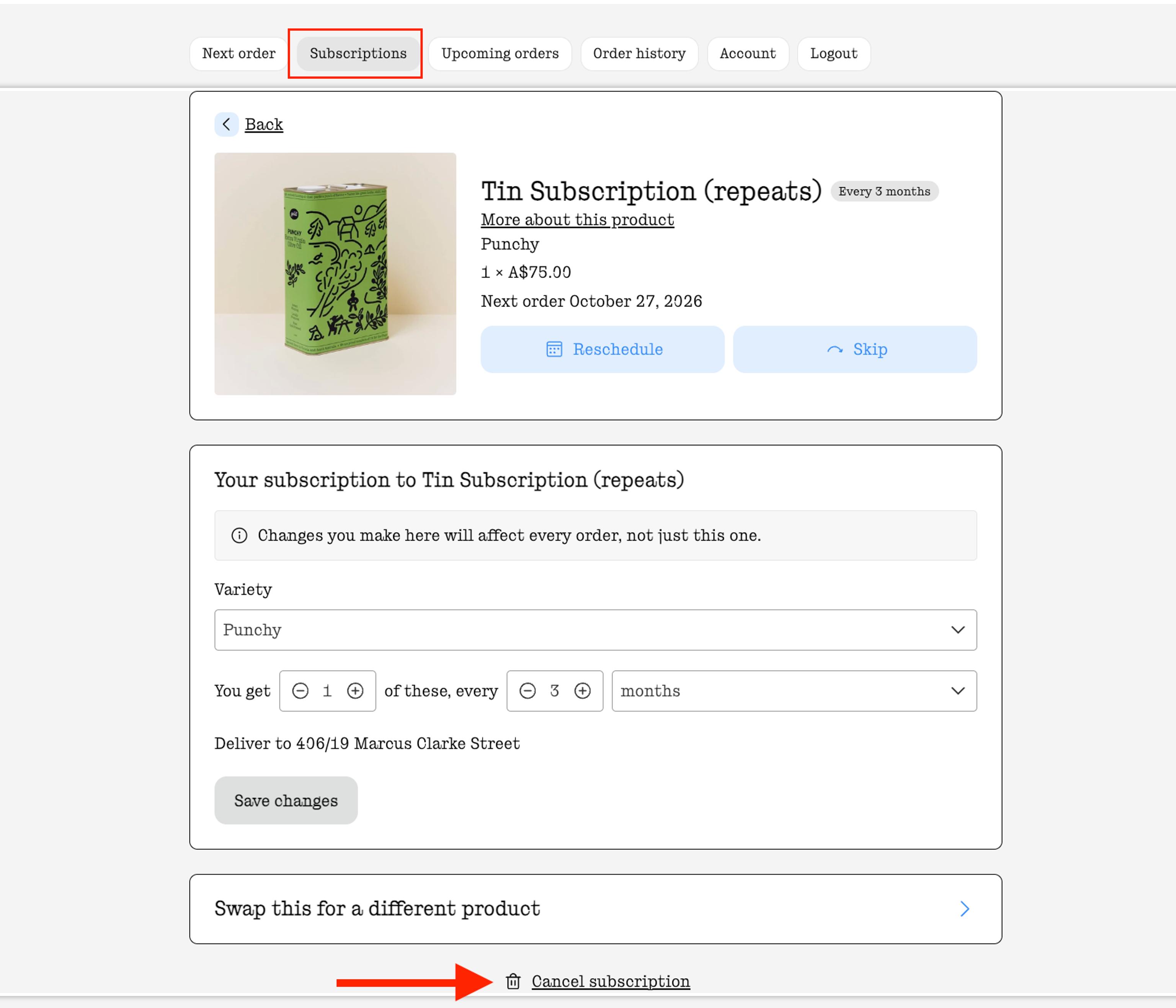Click the Cancel subscription link

(611, 981)
